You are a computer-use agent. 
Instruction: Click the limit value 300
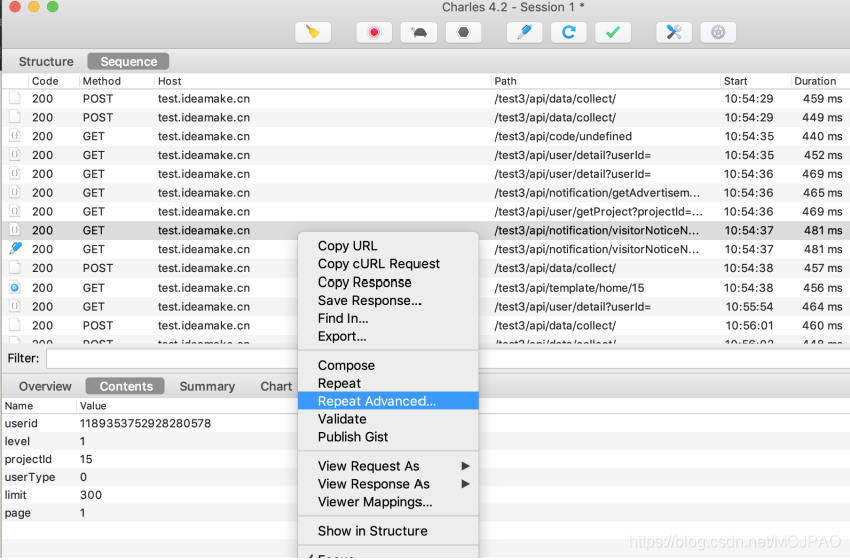(x=91, y=495)
